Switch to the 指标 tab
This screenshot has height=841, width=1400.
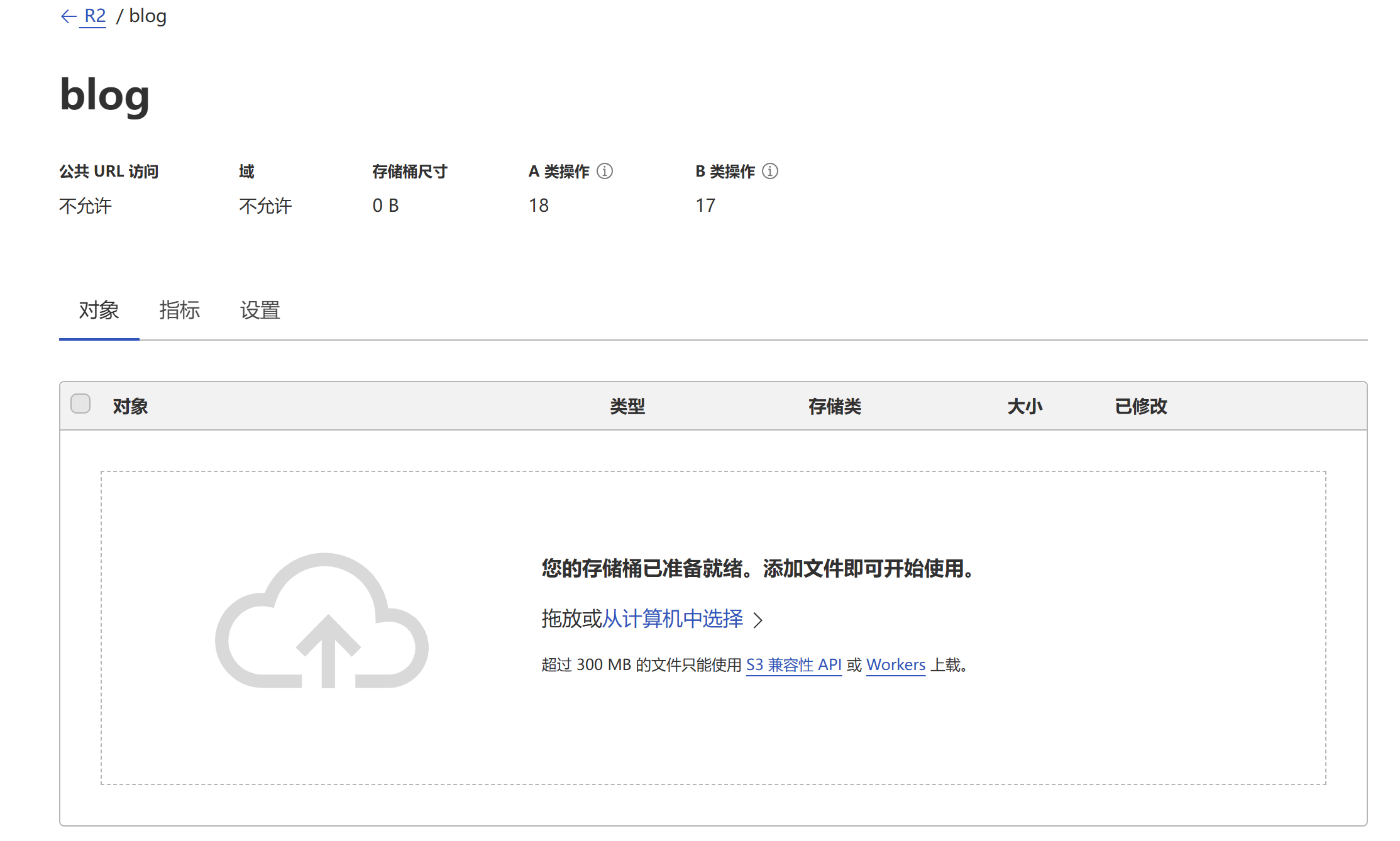[179, 310]
